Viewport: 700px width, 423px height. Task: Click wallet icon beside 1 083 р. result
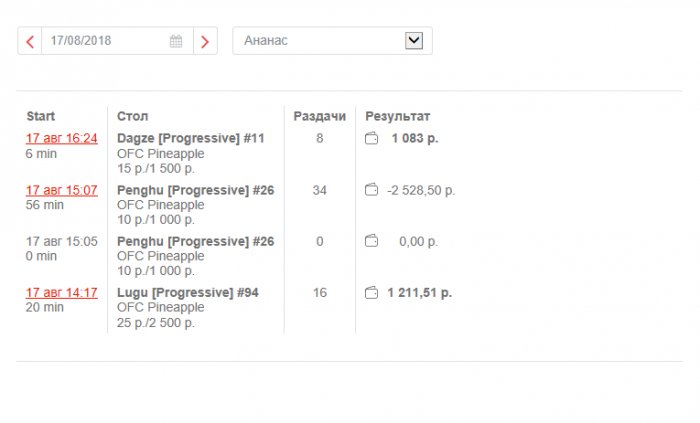[x=371, y=138]
